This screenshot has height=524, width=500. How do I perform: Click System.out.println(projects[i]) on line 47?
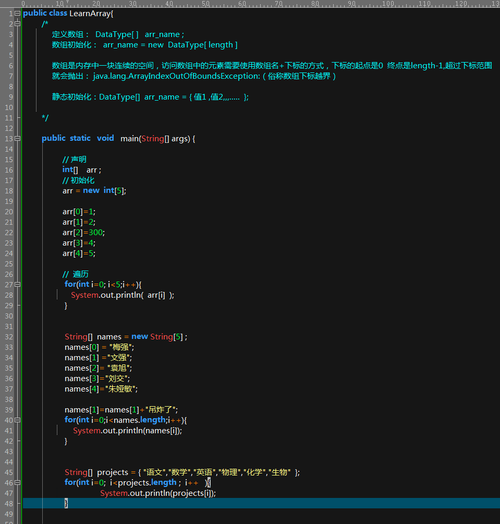158,493
